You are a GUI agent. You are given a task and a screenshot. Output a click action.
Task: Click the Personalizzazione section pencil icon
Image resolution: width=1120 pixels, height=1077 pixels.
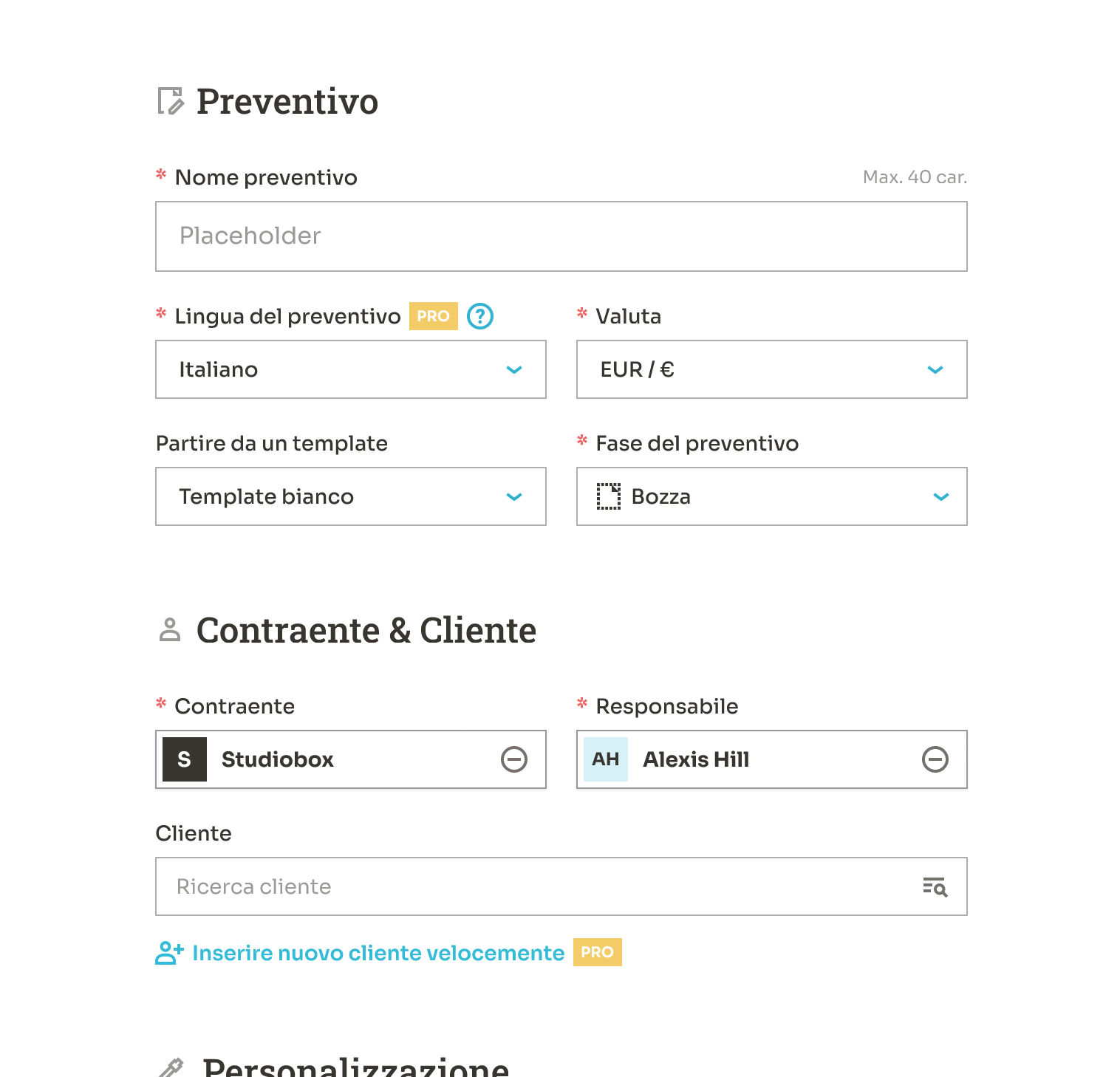171,1067
